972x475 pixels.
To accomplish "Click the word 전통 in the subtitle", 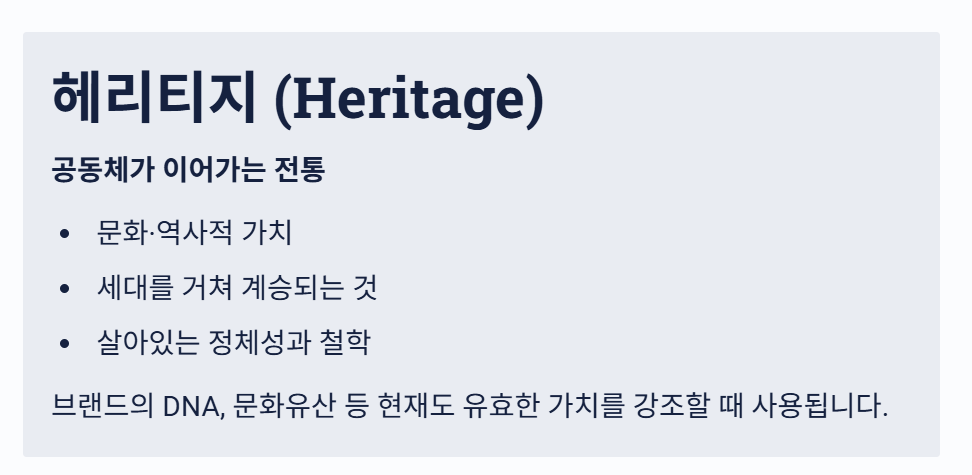I will tap(299, 170).
